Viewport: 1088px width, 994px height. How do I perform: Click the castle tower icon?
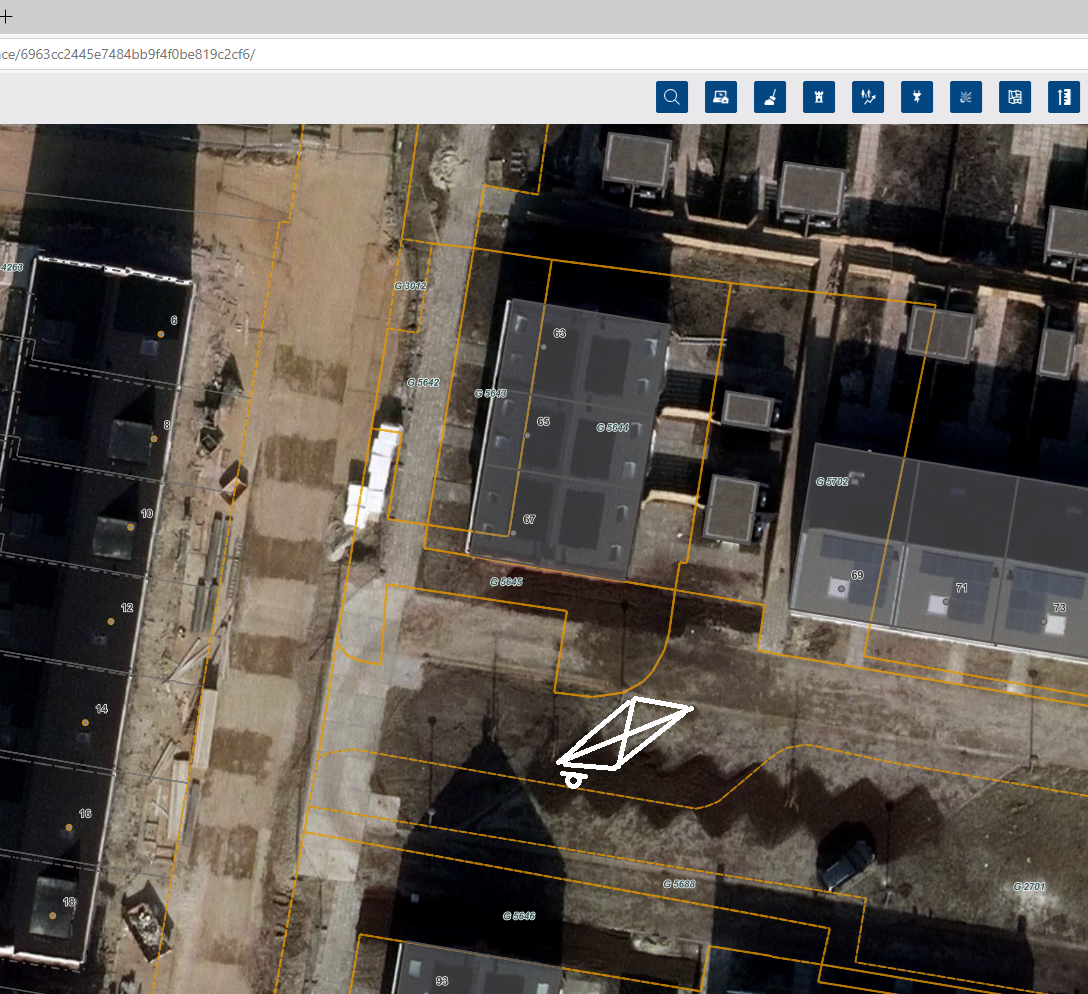819,97
